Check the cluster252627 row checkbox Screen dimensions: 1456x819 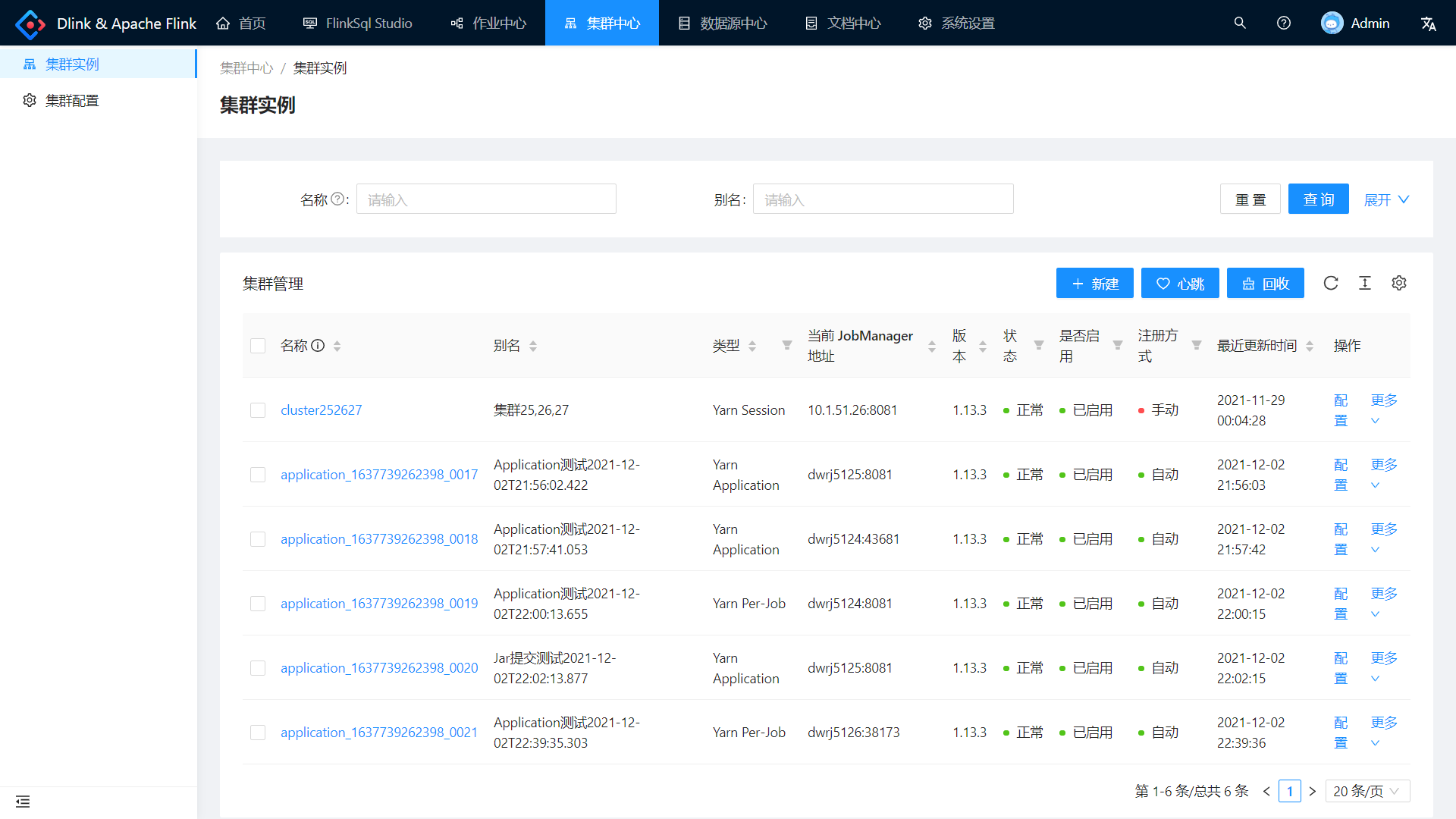(x=258, y=410)
